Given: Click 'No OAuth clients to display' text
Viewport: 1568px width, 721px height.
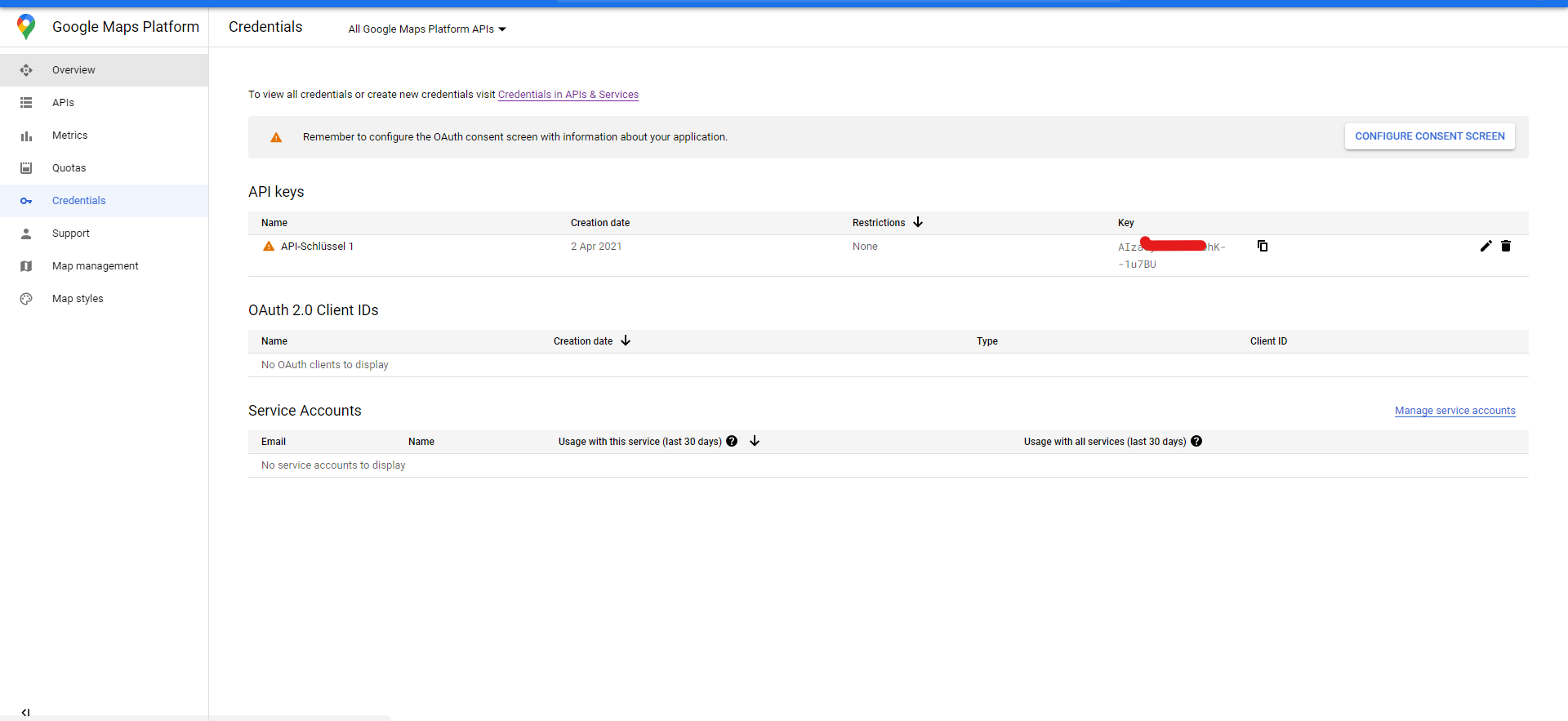Looking at the screenshot, I should [325, 365].
